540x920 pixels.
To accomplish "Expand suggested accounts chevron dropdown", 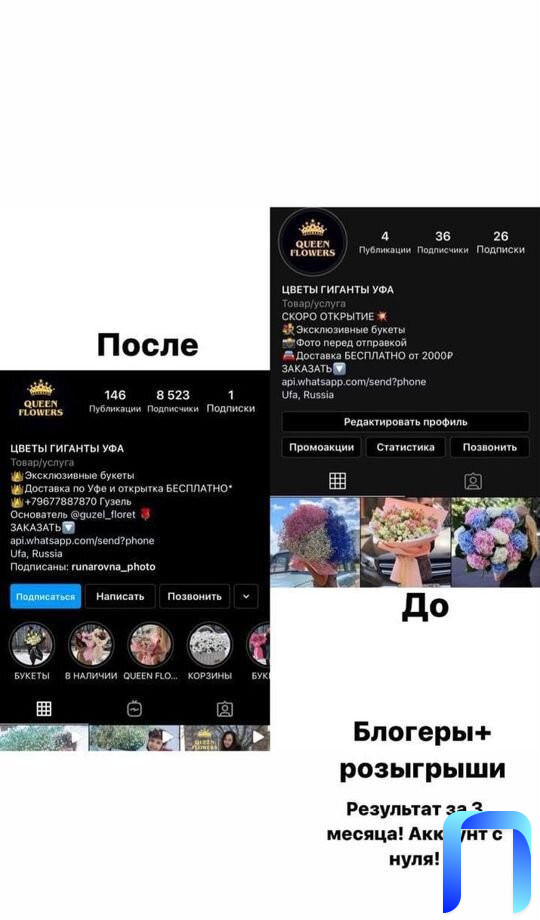I will point(246,596).
